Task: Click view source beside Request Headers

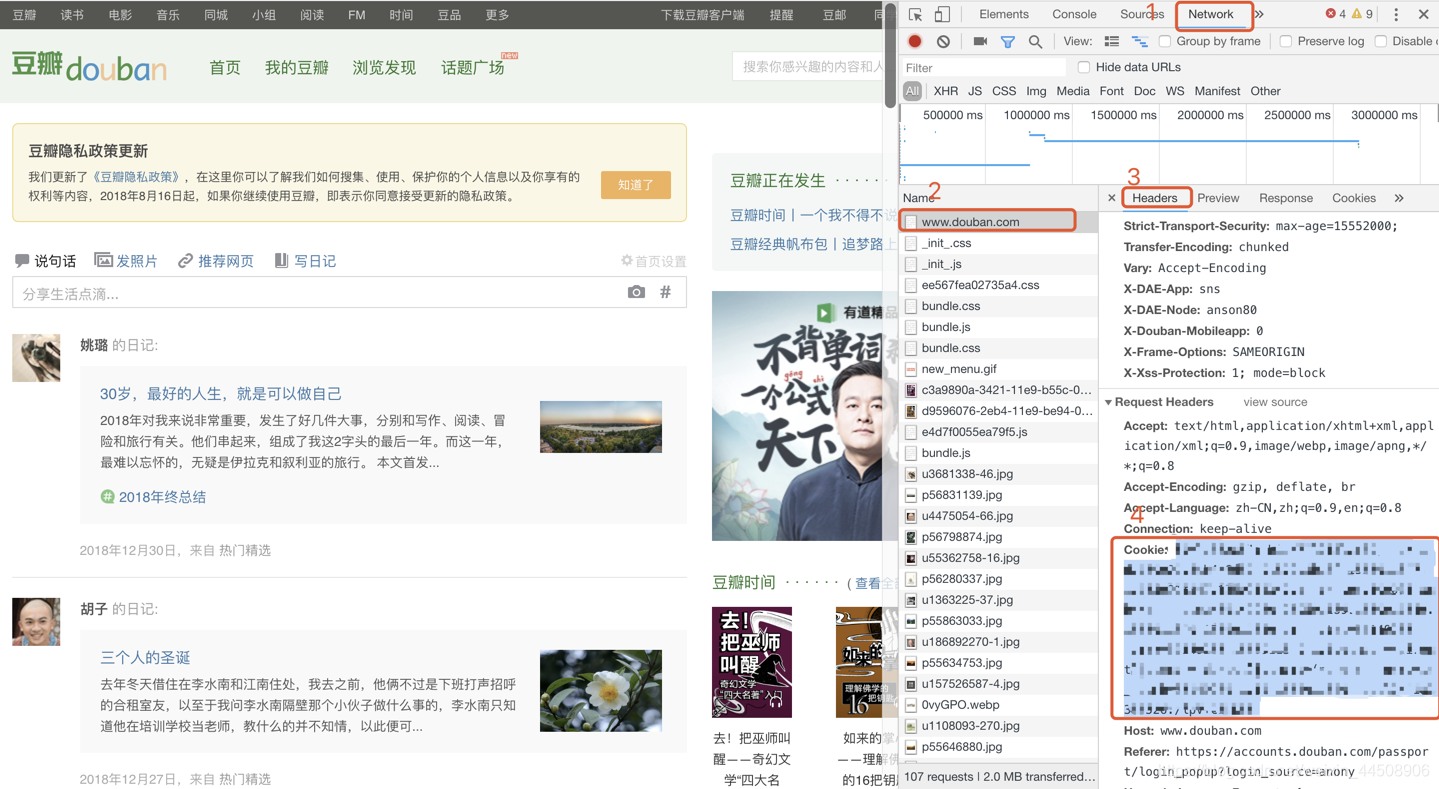Action: point(1275,402)
